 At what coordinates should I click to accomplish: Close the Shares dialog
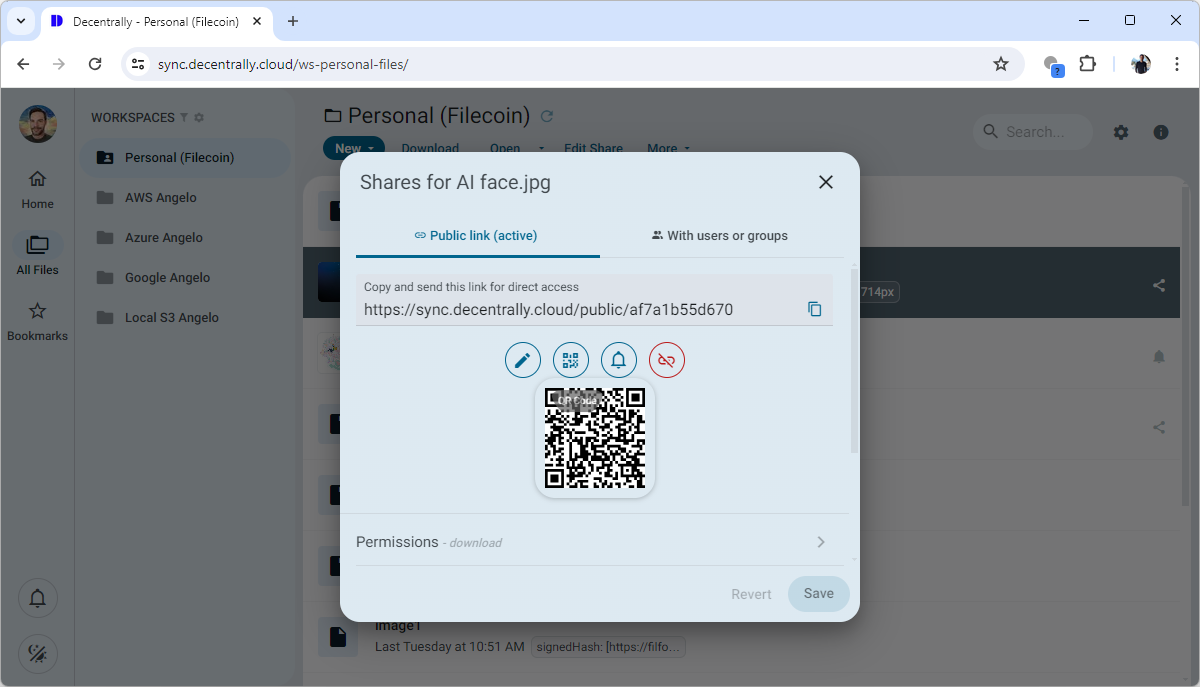click(x=825, y=182)
